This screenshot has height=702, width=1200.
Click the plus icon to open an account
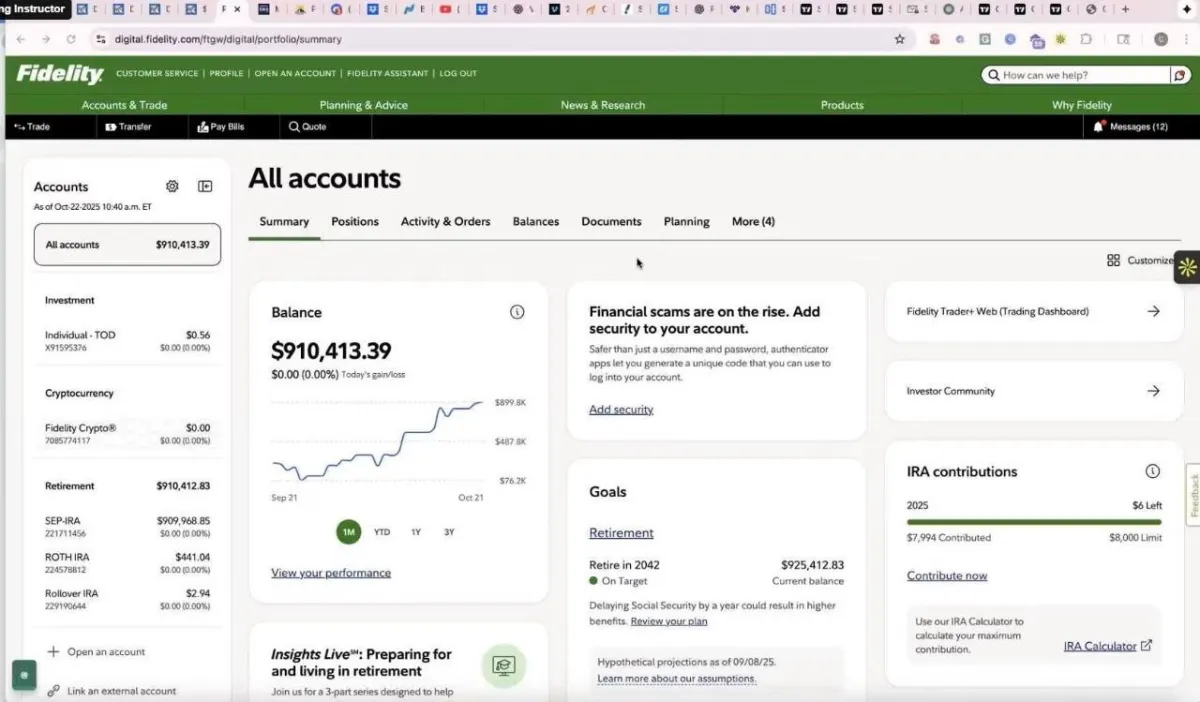(x=53, y=652)
